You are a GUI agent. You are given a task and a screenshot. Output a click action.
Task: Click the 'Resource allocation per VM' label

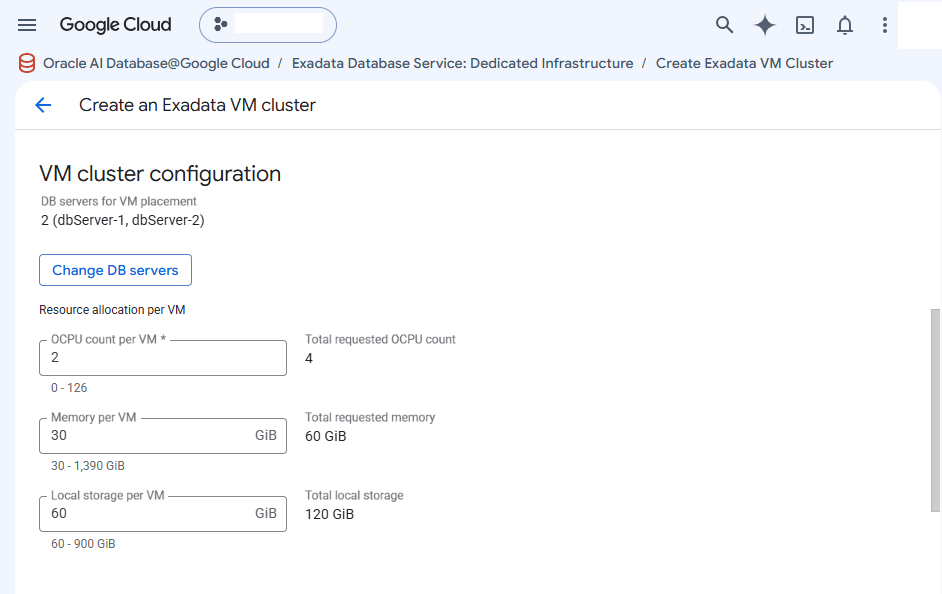(112, 310)
